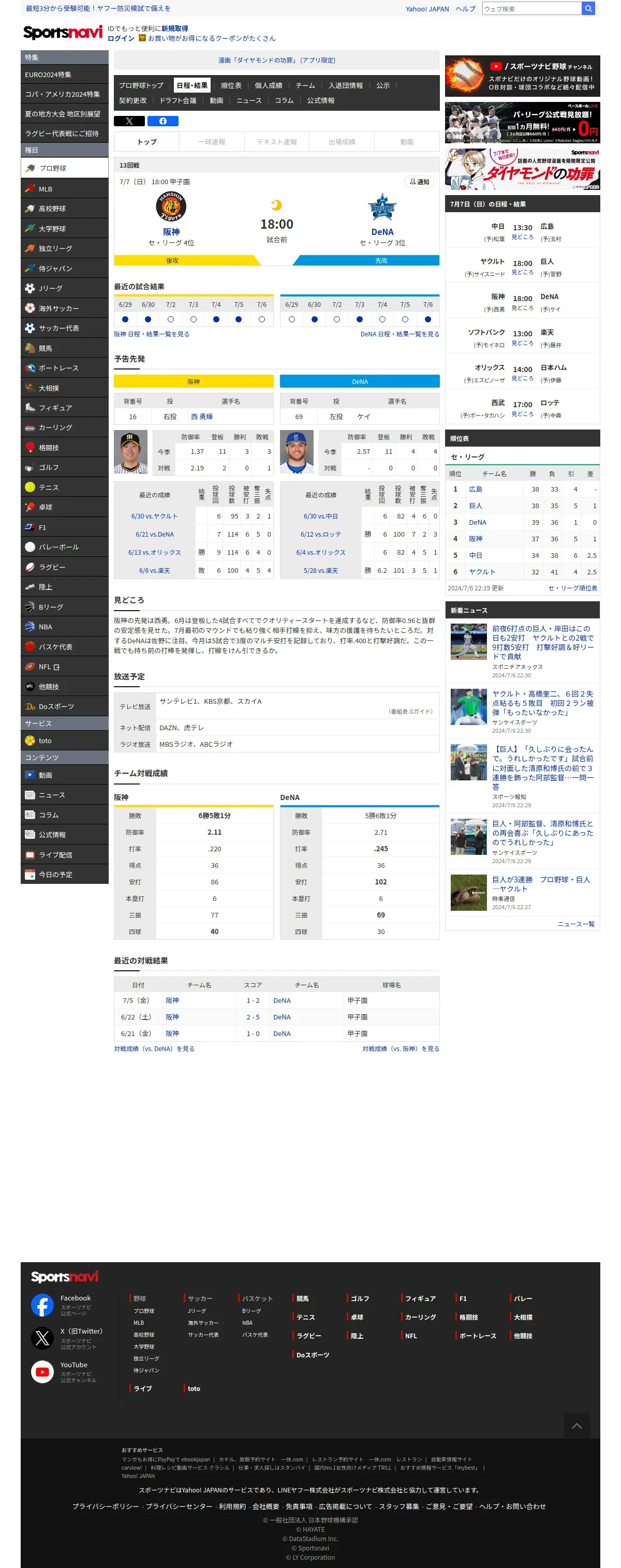Click the 新規取得 ID link

tap(175, 28)
